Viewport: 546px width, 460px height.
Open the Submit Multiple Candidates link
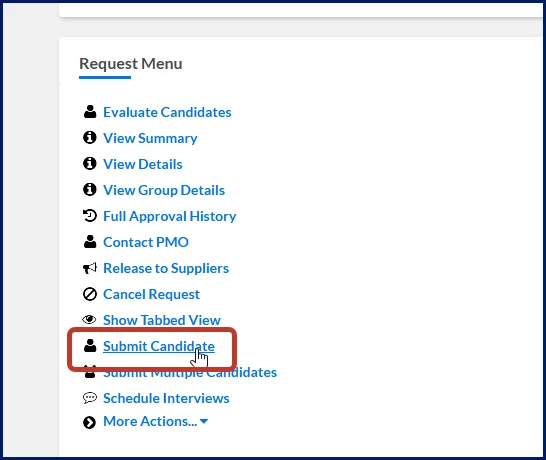(x=190, y=373)
